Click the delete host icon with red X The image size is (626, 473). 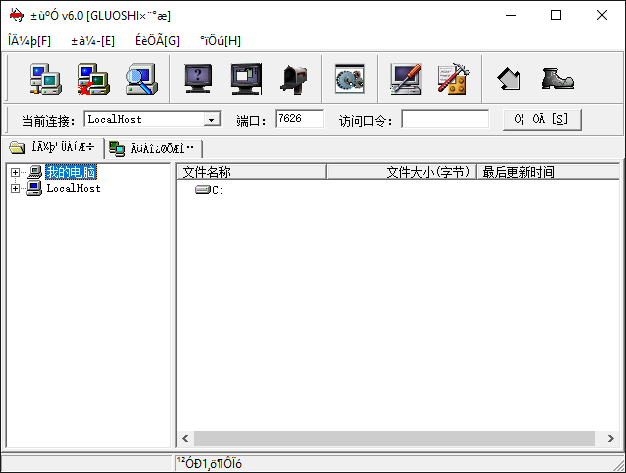click(94, 78)
